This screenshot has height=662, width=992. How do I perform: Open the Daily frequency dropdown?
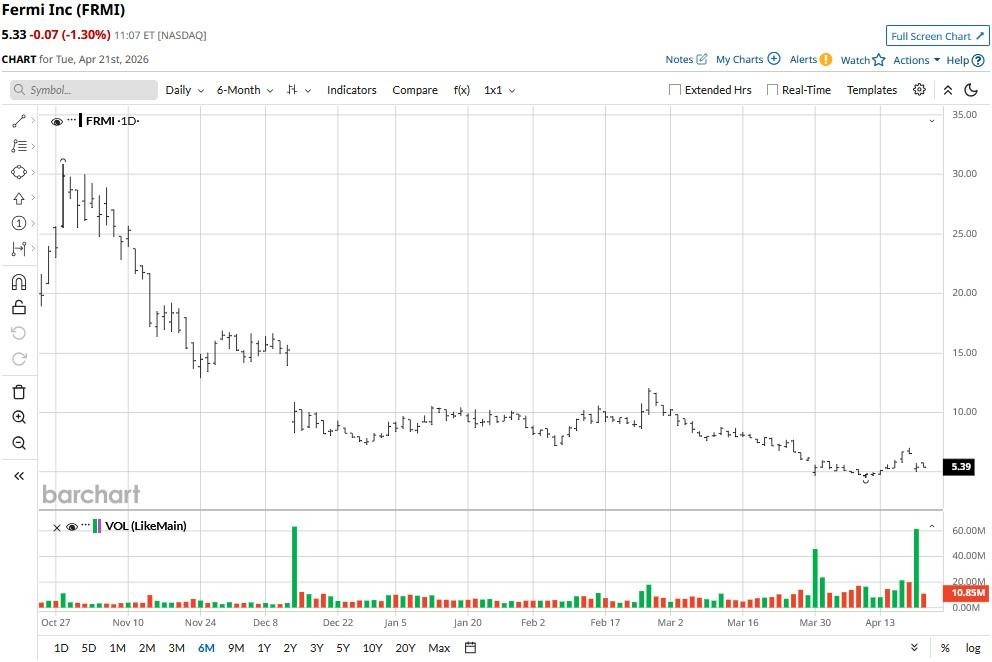[x=185, y=90]
